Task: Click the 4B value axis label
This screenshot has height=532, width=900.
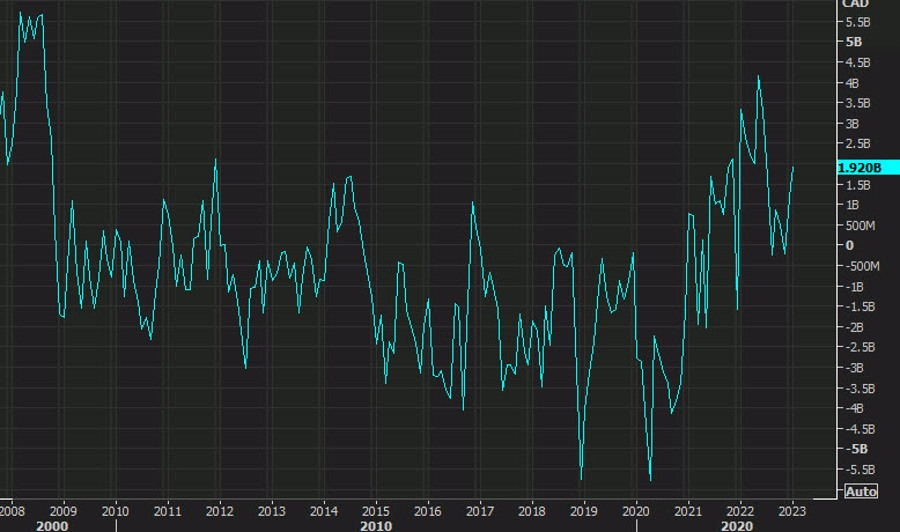Action: pos(853,83)
